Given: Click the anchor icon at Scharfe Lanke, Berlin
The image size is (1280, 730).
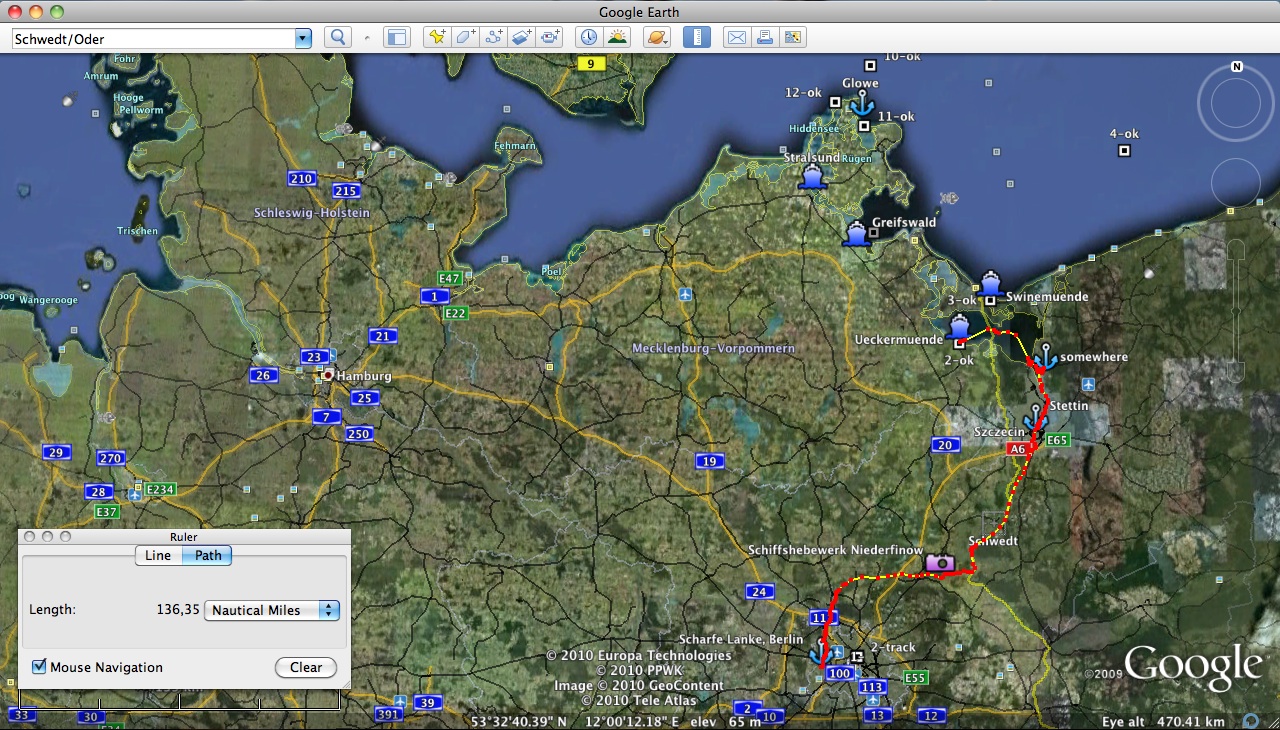Looking at the screenshot, I should point(821,652).
